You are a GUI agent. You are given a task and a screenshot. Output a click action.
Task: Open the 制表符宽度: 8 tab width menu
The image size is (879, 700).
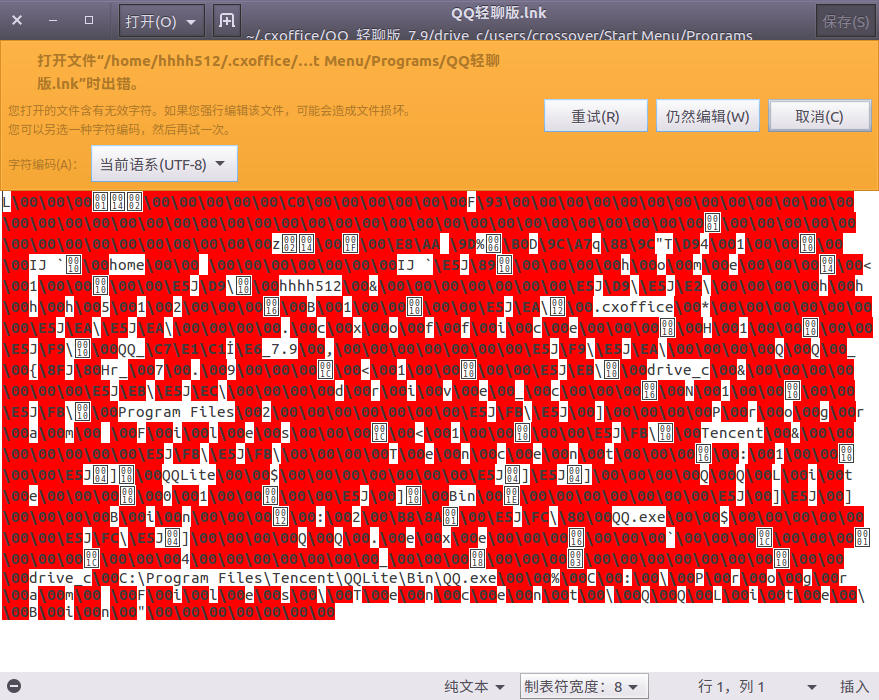pyautogui.click(x=584, y=686)
